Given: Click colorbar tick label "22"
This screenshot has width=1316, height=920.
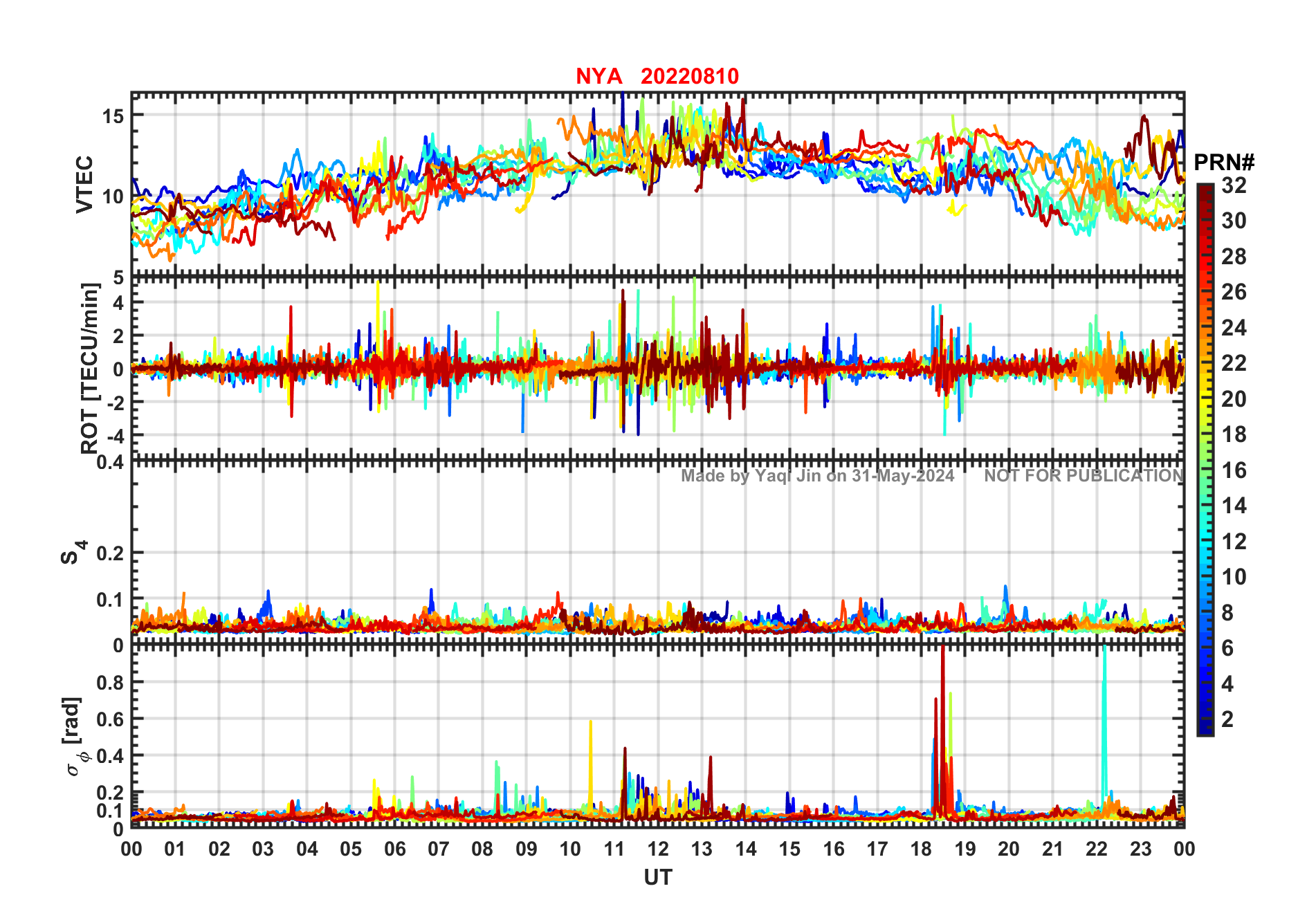Looking at the screenshot, I should (x=1234, y=363).
